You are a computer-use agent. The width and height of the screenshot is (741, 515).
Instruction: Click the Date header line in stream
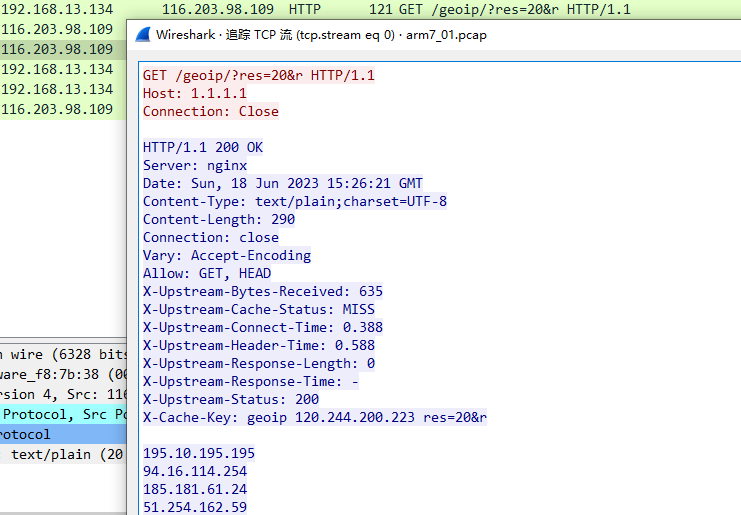[282, 183]
